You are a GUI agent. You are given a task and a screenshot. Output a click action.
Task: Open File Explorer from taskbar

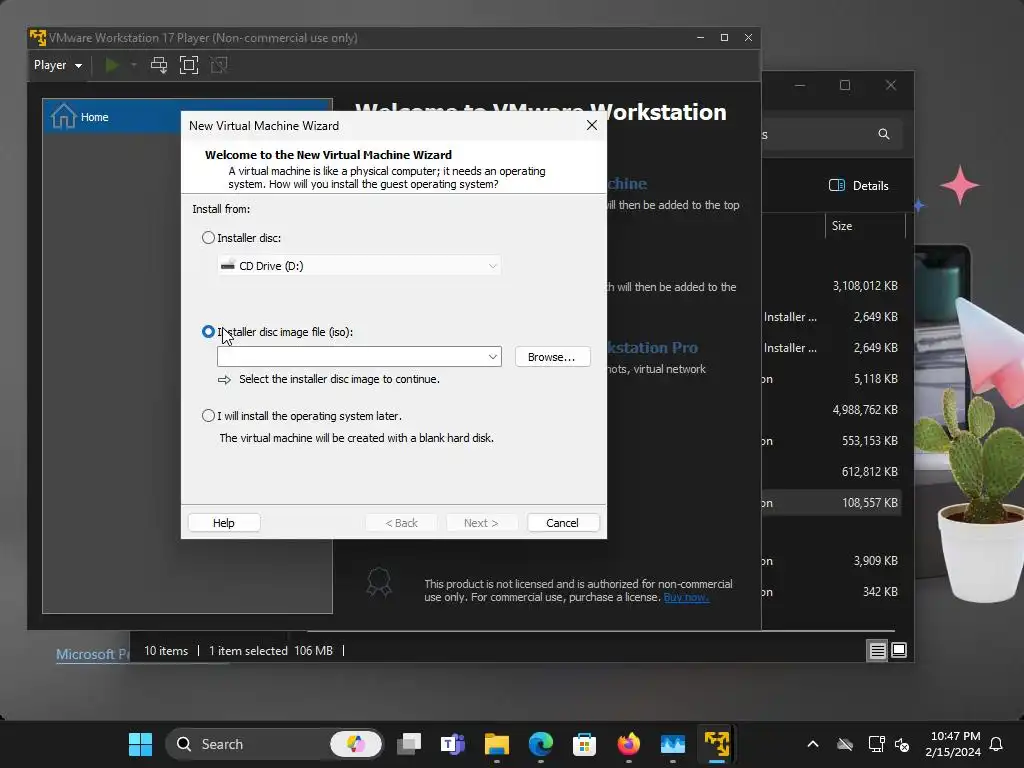pyautogui.click(x=497, y=744)
